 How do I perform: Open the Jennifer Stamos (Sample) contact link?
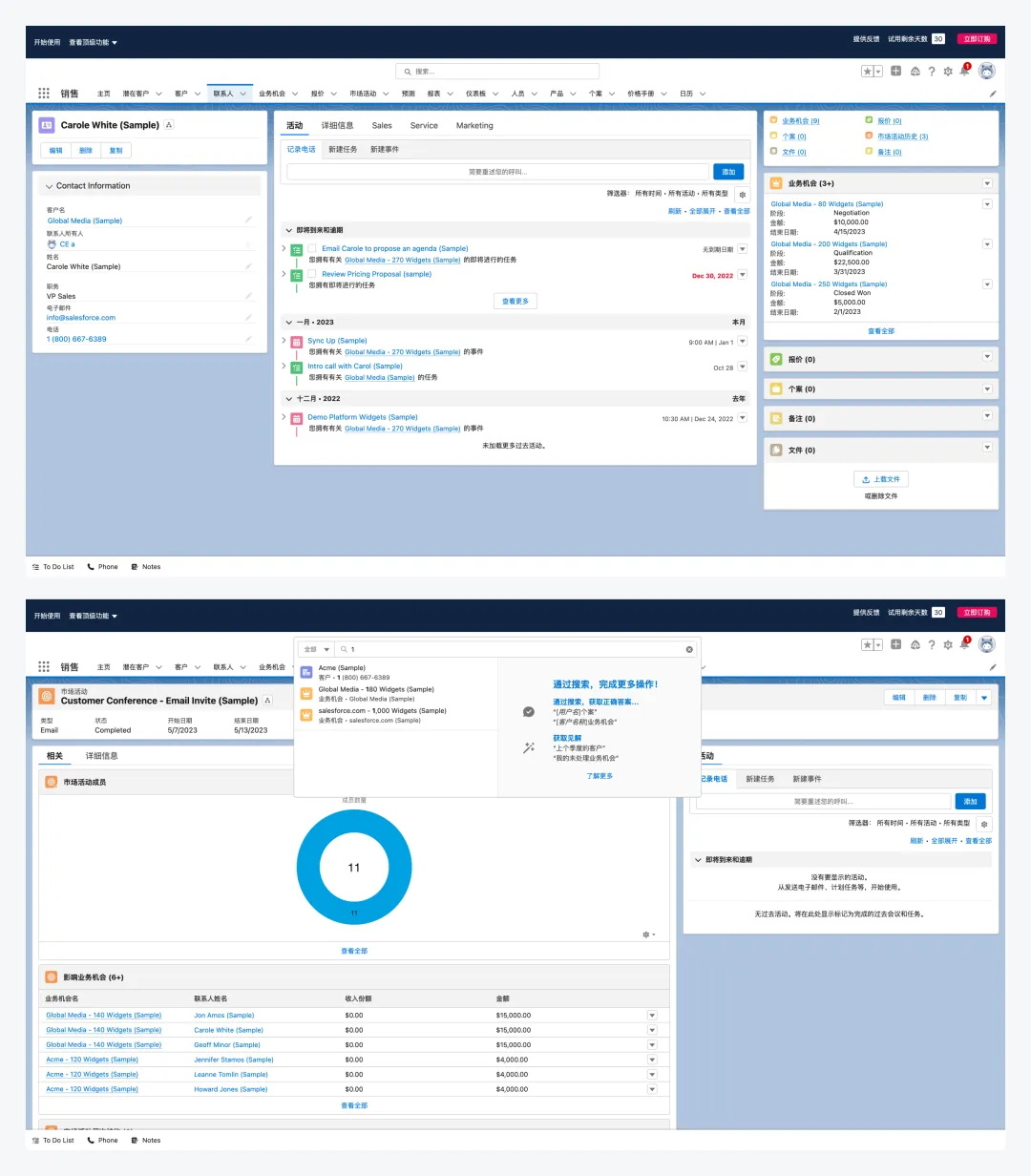point(234,1060)
